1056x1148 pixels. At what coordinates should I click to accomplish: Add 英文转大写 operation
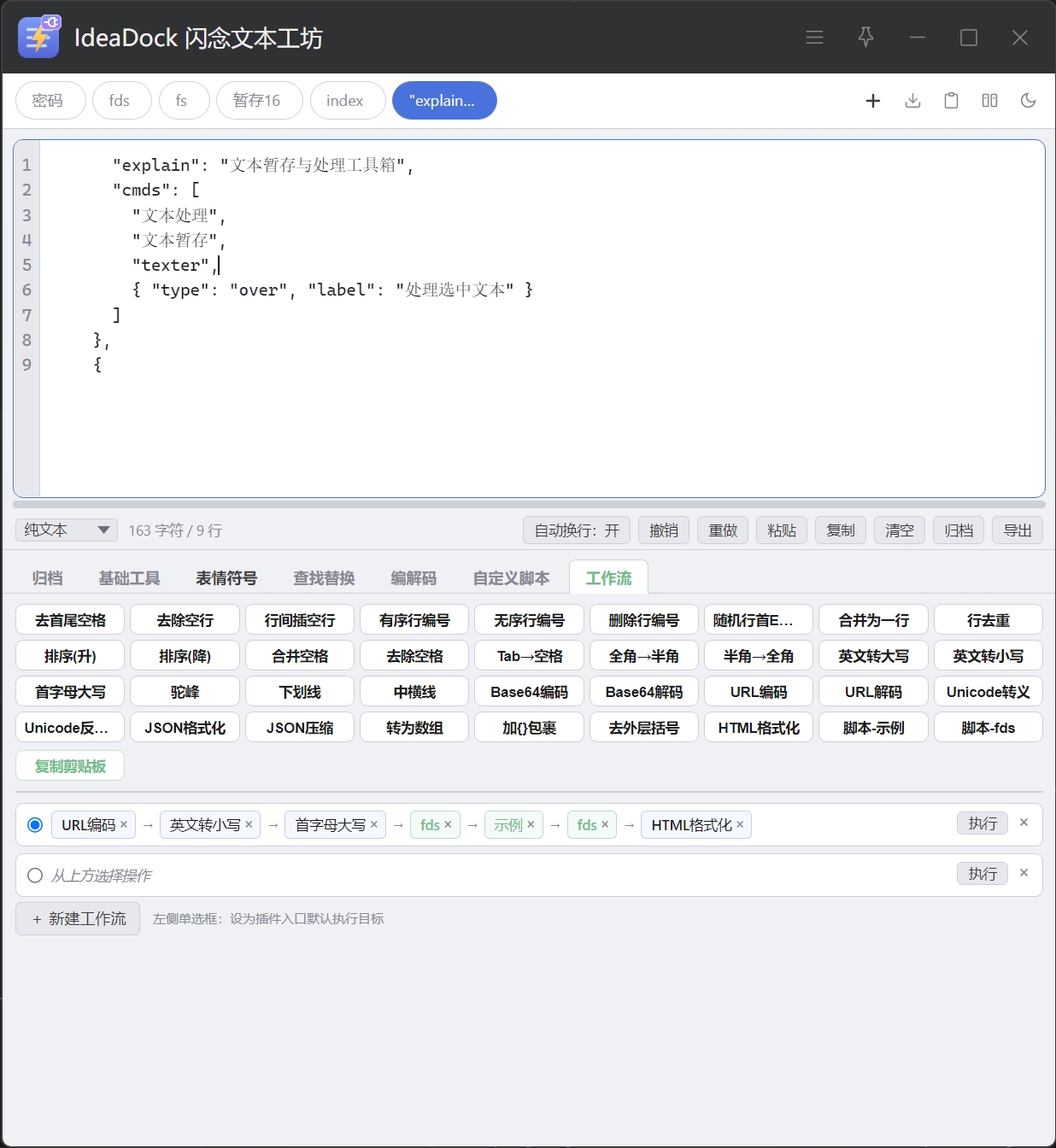tap(874, 656)
